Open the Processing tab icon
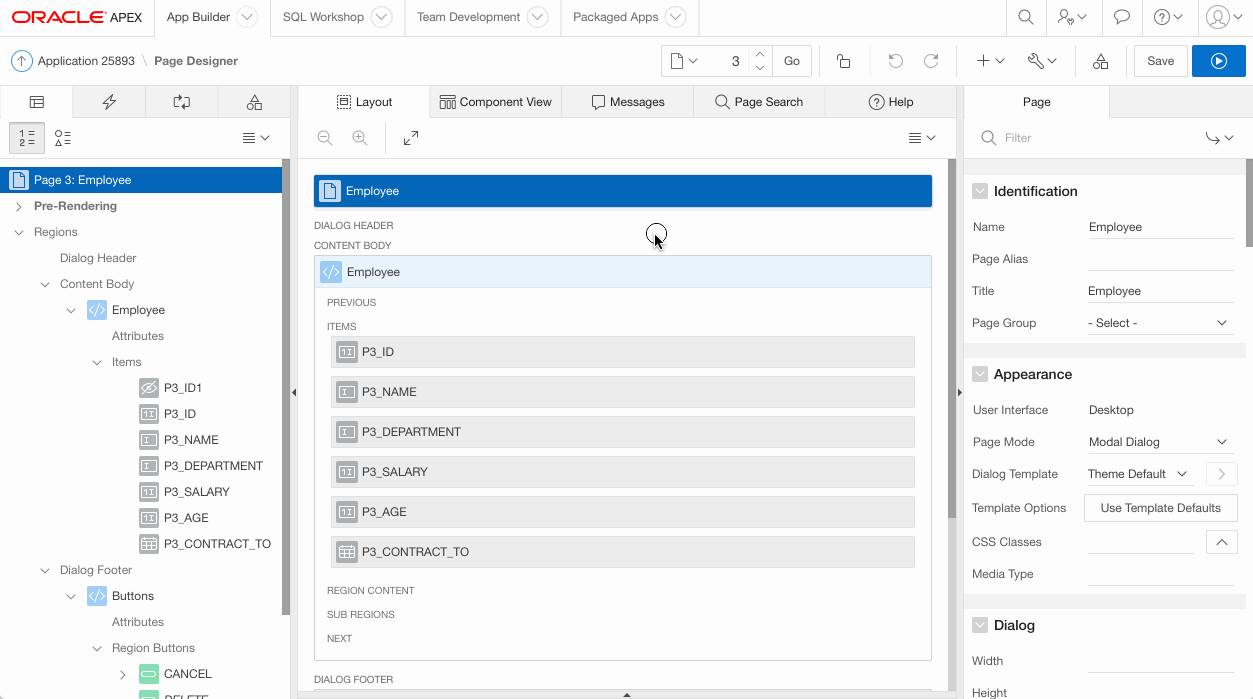 [181, 102]
